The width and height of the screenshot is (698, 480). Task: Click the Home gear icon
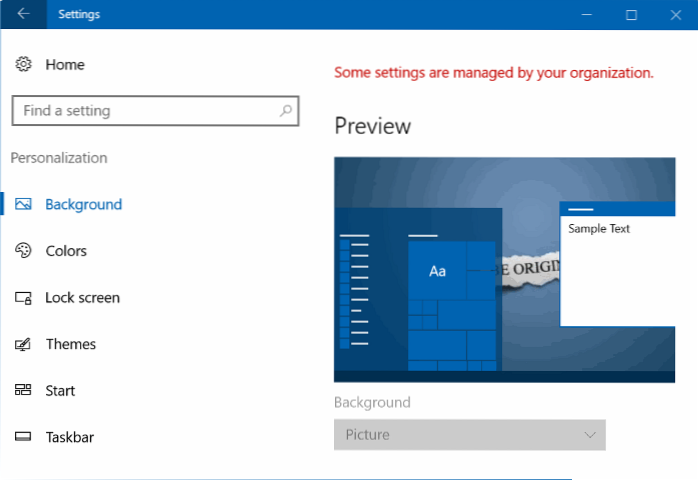[23, 65]
